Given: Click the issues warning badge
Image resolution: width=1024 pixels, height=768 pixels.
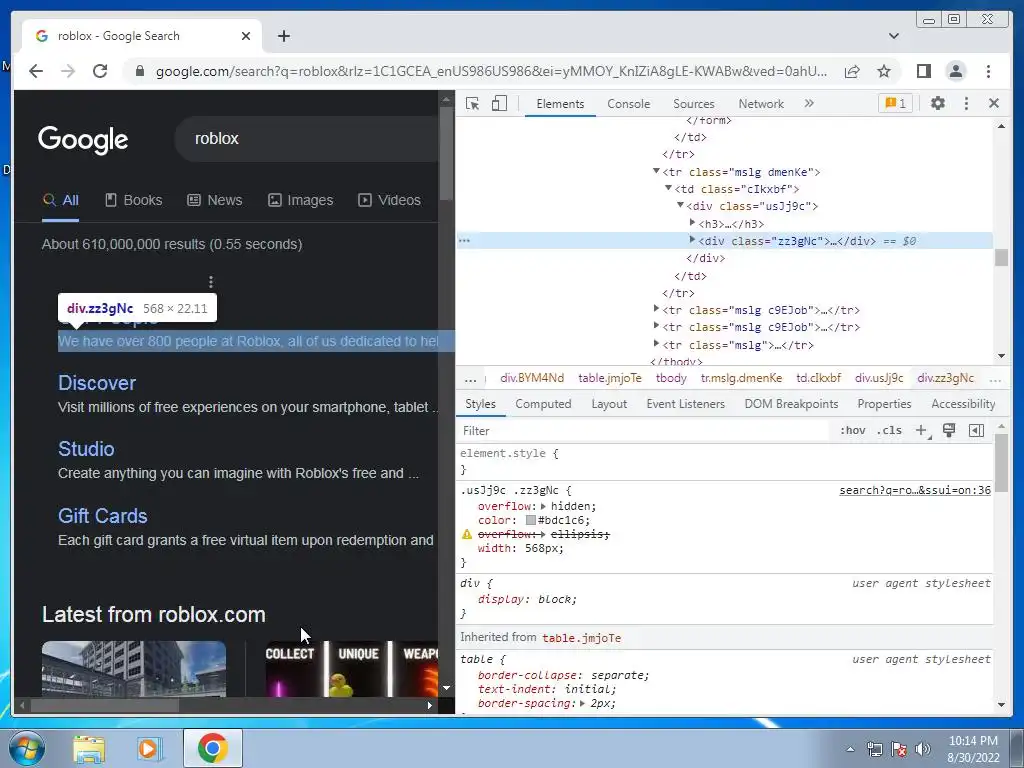Looking at the screenshot, I should point(895,103).
